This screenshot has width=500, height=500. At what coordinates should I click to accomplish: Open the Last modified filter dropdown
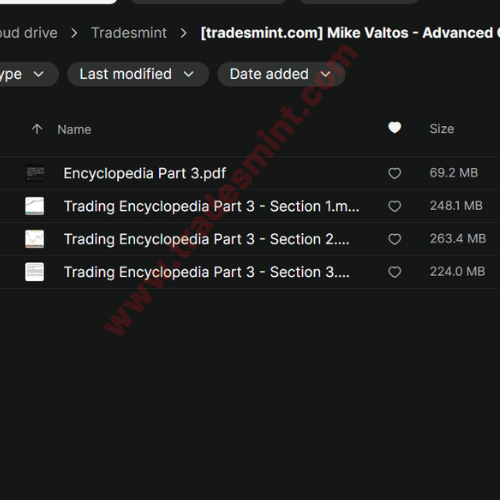click(138, 74)
